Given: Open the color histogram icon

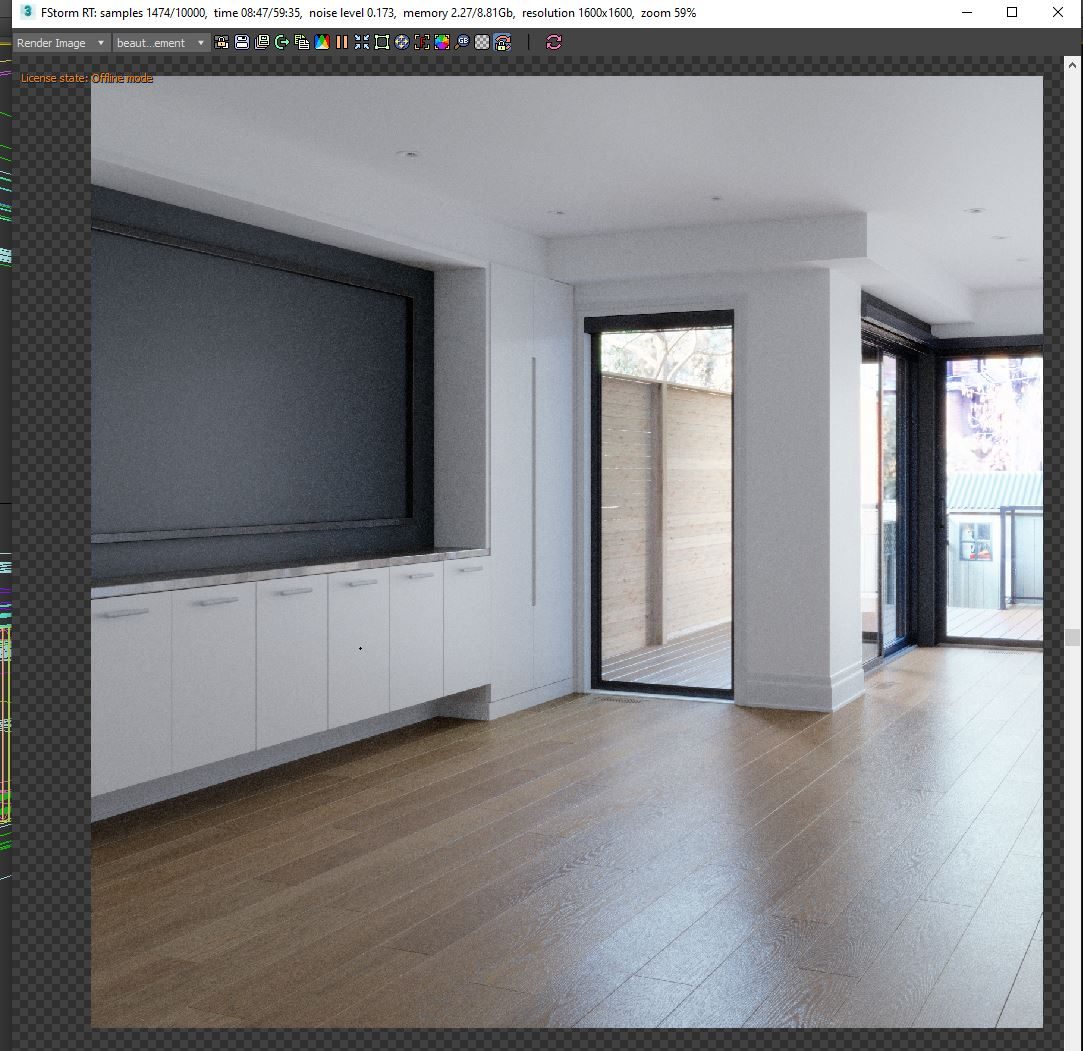Looking at the screenshot, I should point(322,43).
